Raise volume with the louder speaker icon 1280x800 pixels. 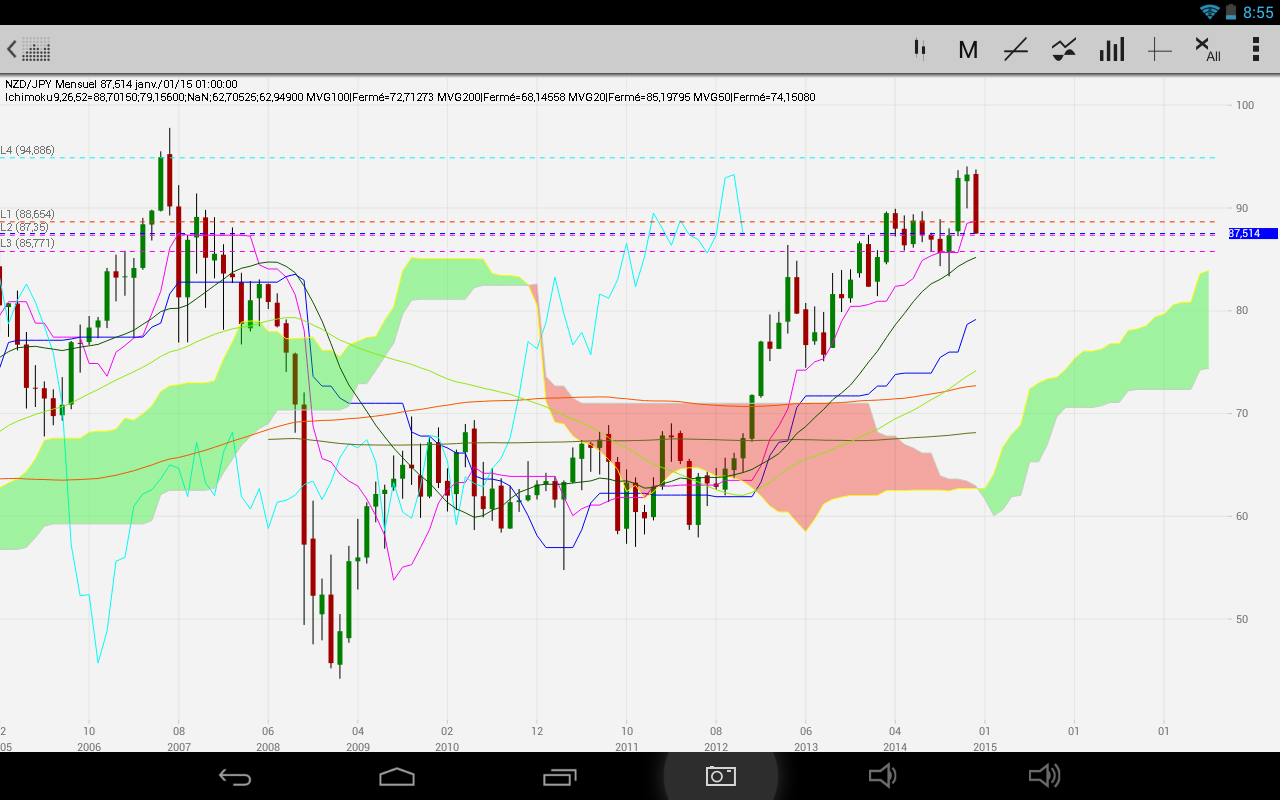pyautogui.click(x=1044, y=776)
